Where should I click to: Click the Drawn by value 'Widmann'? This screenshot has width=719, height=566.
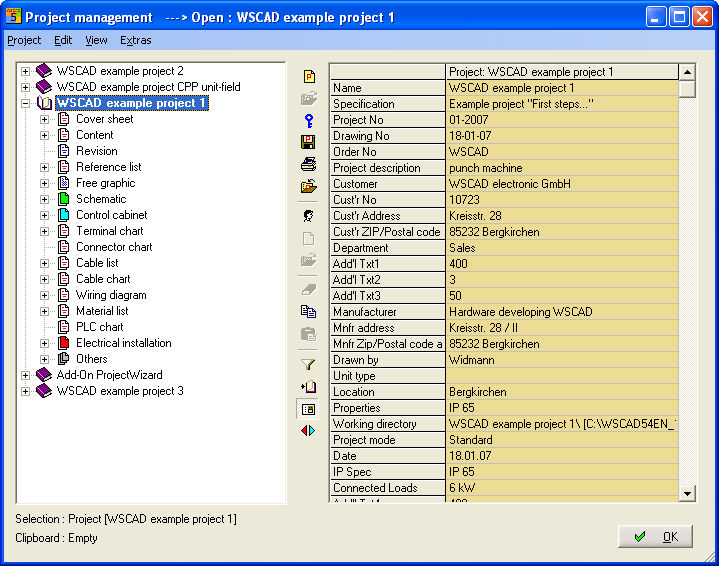[562, 360]
